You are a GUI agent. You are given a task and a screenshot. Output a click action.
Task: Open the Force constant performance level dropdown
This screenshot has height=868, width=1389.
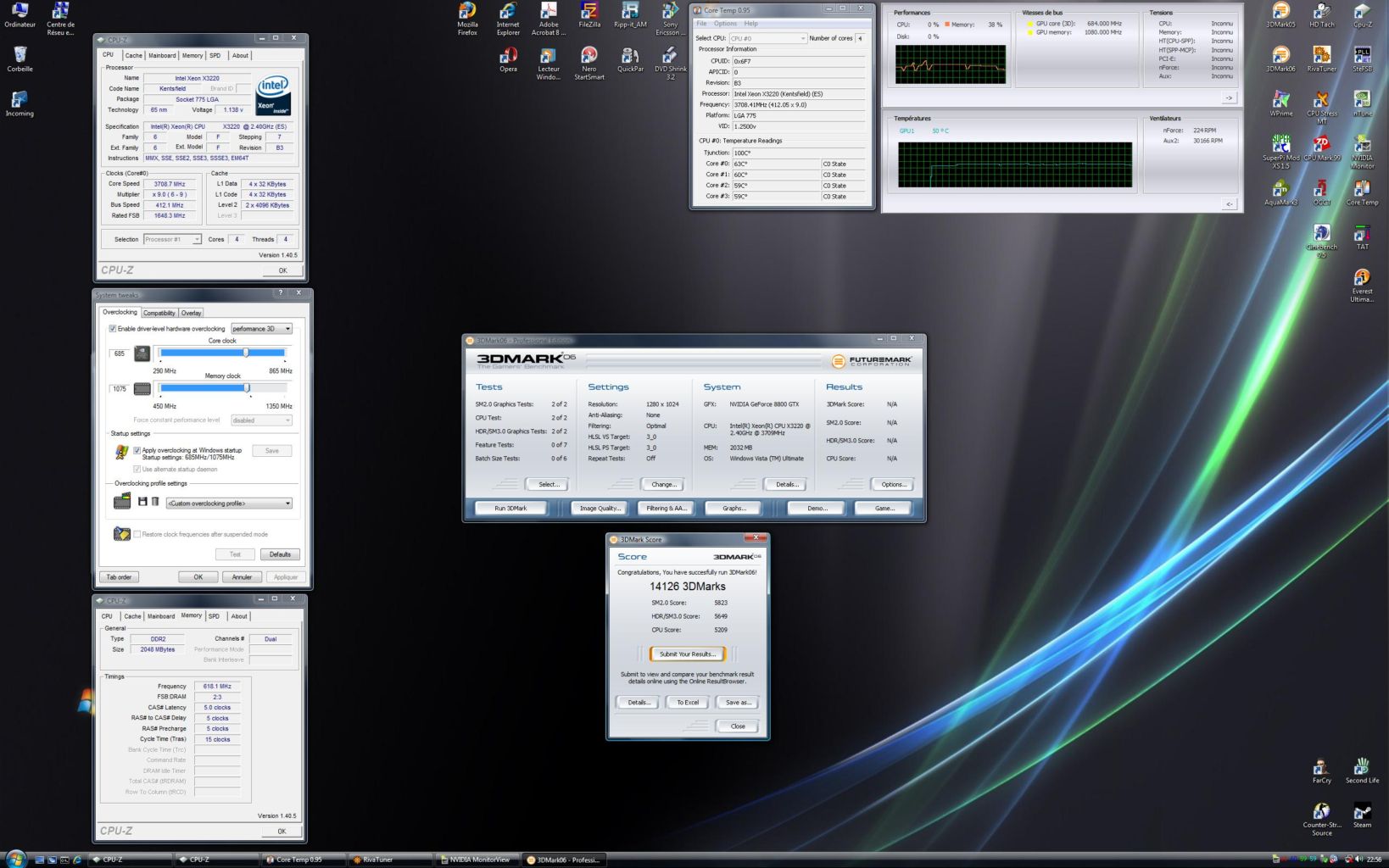(x=261, y=420)
